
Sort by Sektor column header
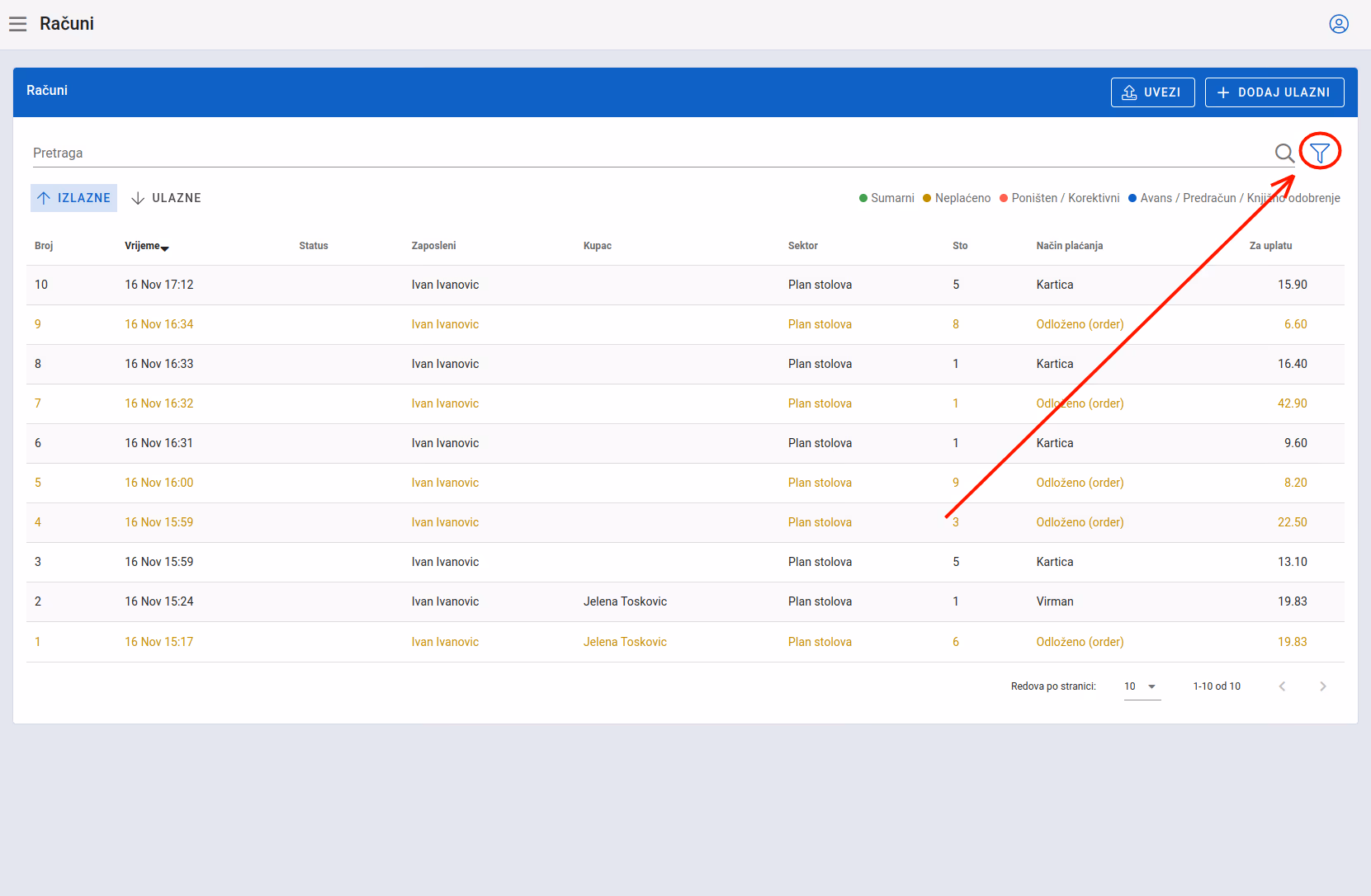(803, 246)
